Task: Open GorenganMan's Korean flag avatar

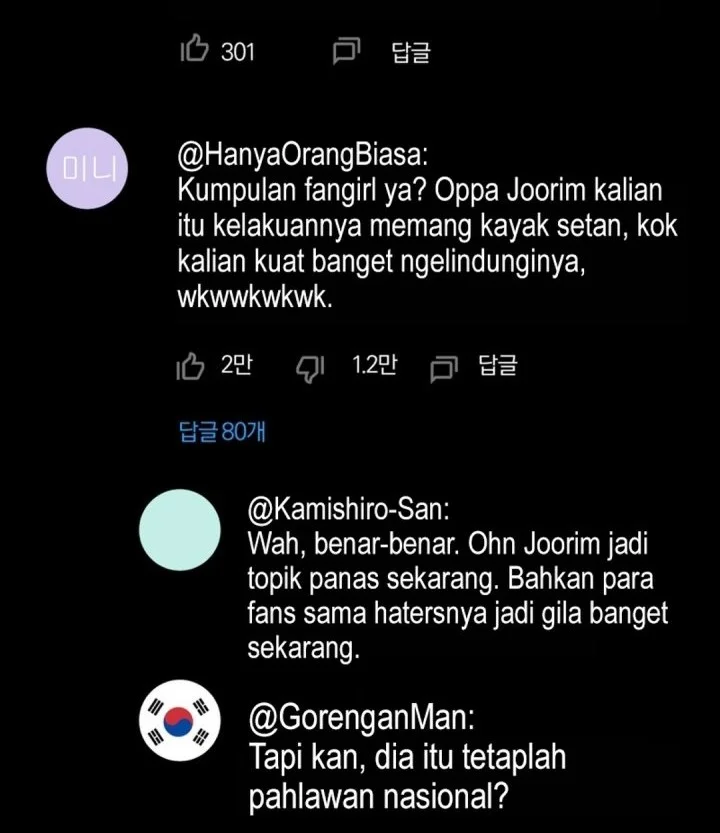Action: 180,720
